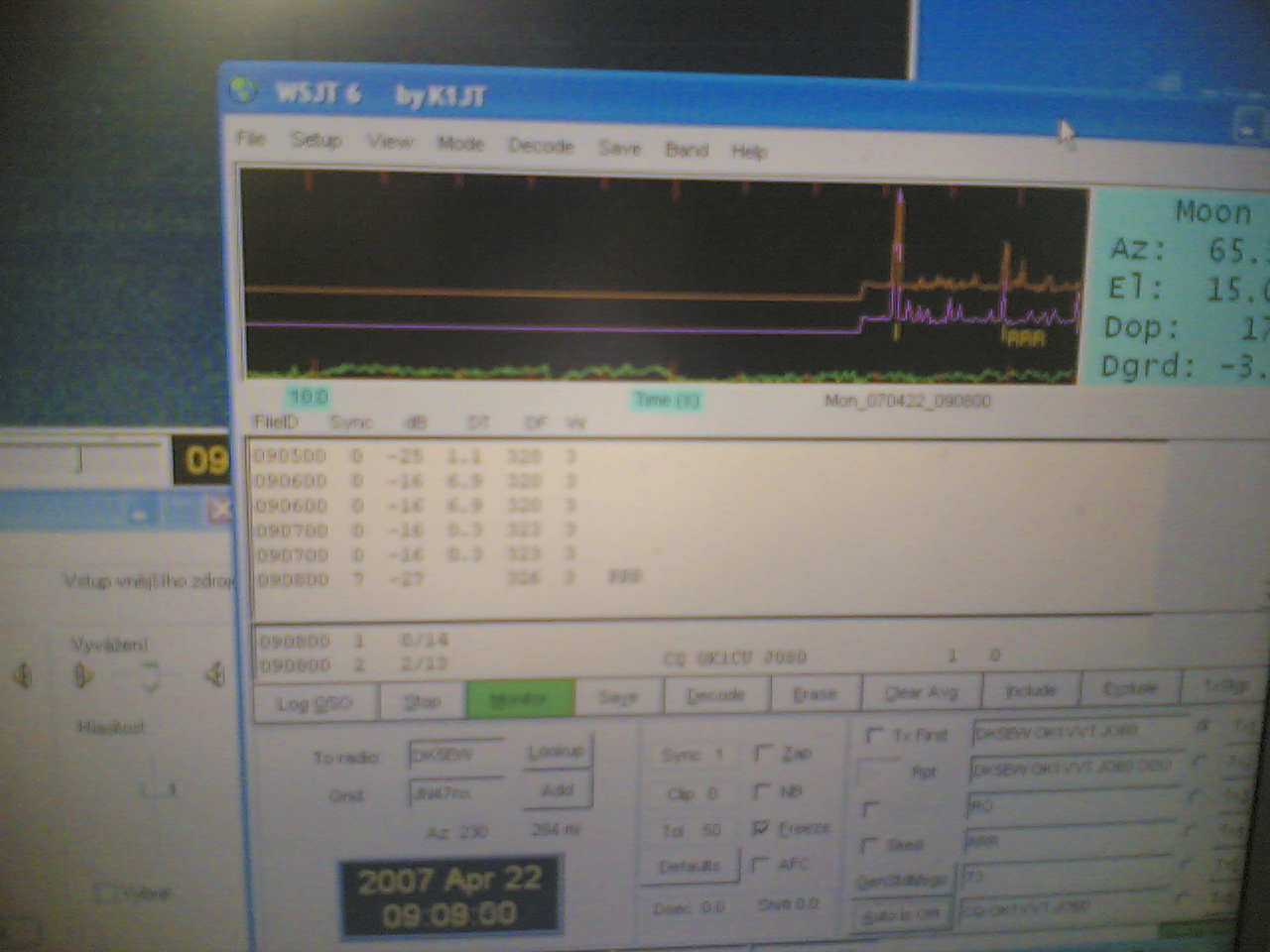The width and height of the screenshot is (1270, 952).
Task: Click the Decode button in button row
Action: (715, 695)
